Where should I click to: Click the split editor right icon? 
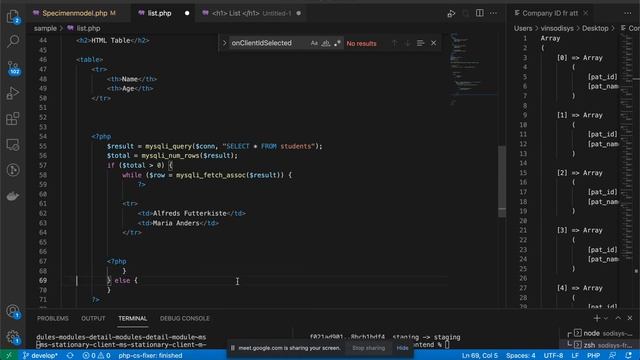[480, 13]
